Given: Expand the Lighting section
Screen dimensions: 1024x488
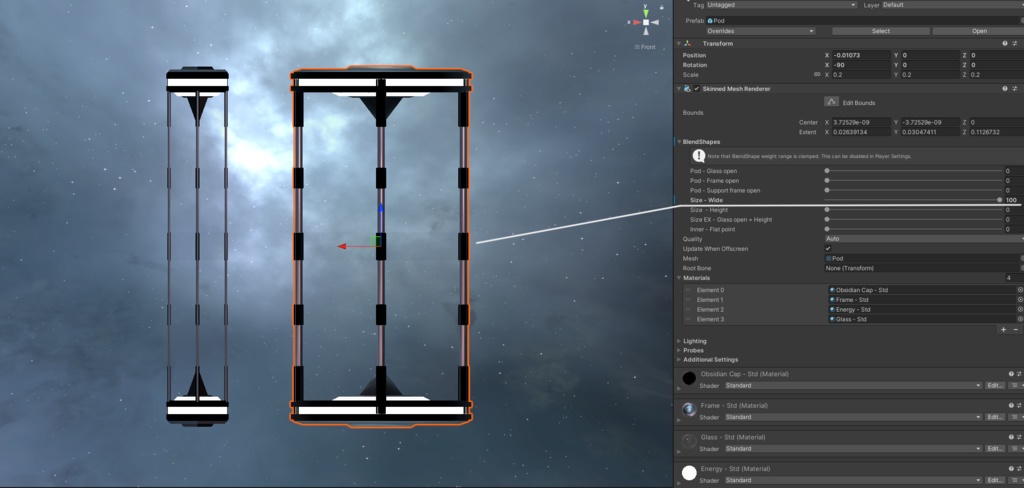Looking at the screenshot, I should pyautogui.click(x=679, y=341).
